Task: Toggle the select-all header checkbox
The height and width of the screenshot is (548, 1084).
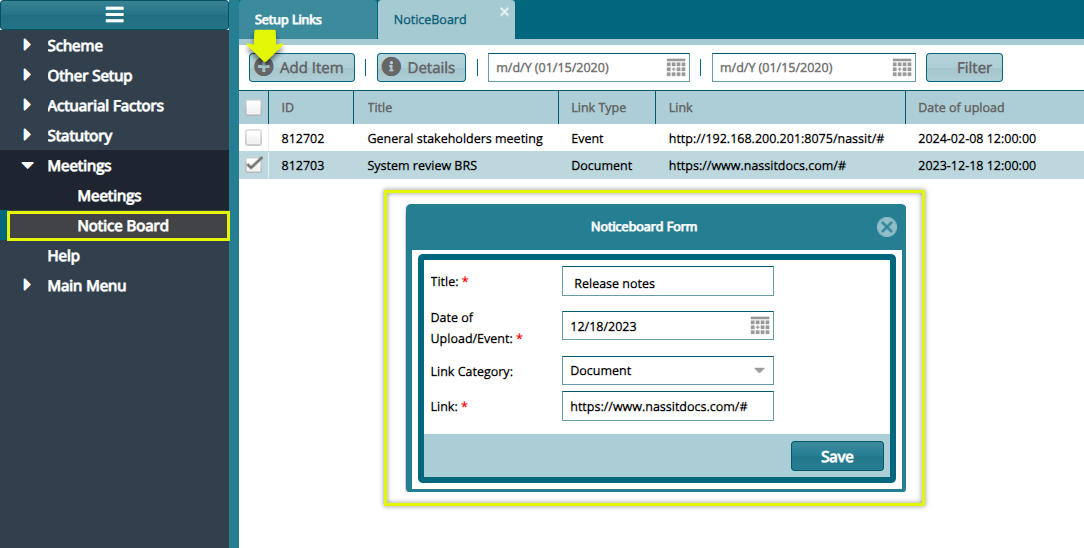Action: click(254, 108)
